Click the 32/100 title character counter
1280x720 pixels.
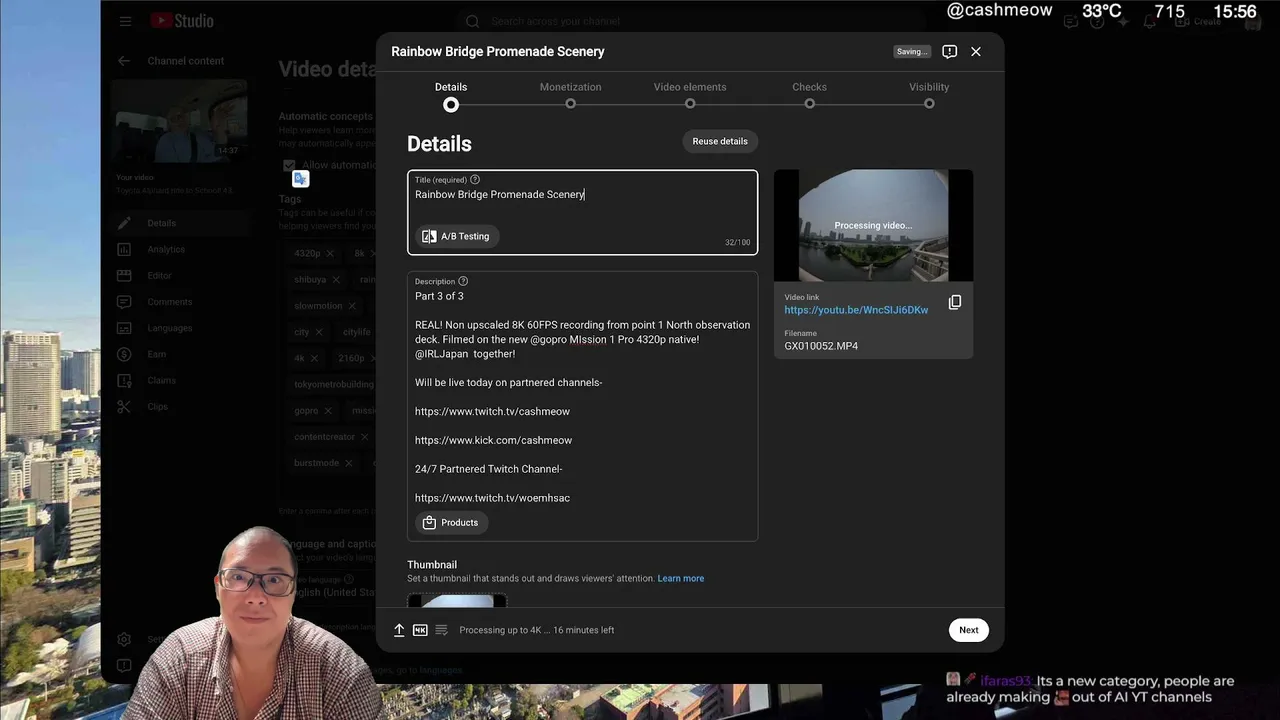[x=737, y=243]
